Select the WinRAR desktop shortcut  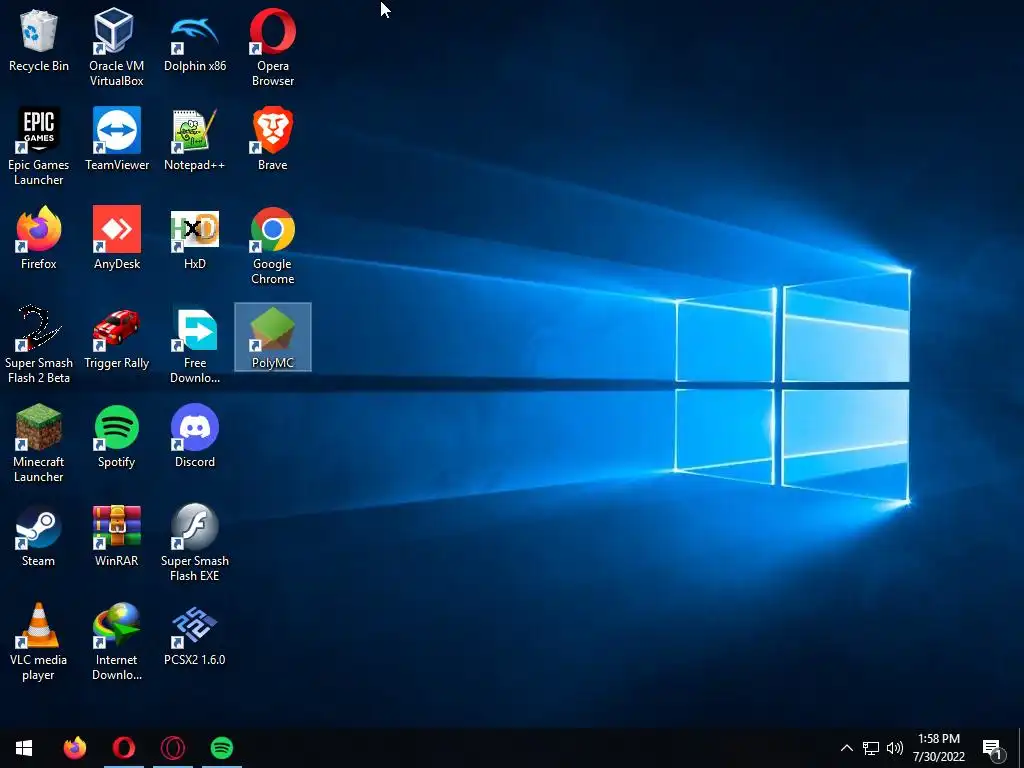pos(116,536)
